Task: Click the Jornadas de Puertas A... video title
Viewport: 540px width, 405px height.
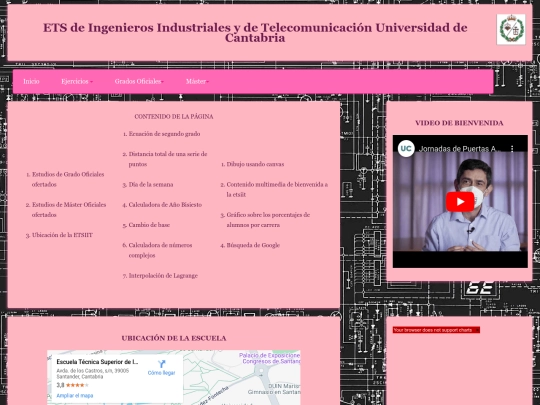Action: [x=459, y=149]
